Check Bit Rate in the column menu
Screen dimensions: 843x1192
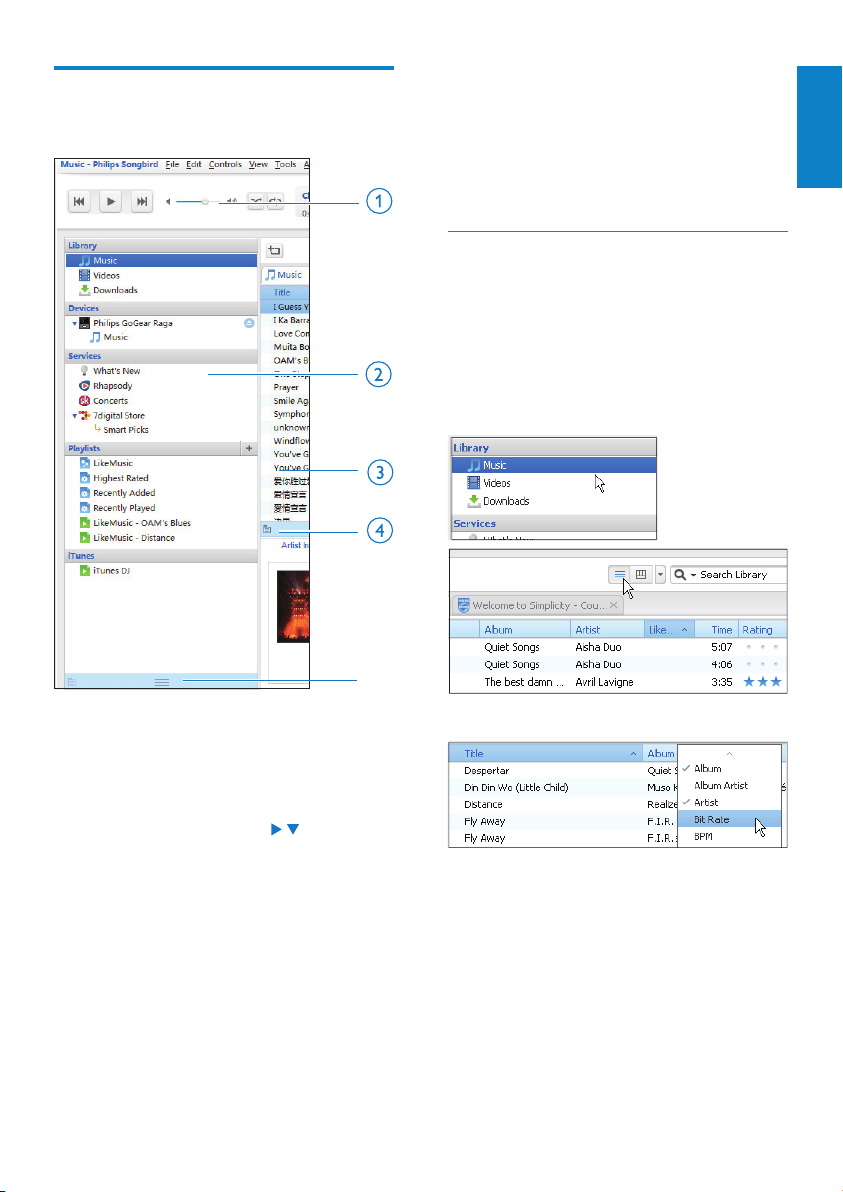click(729, 820)
